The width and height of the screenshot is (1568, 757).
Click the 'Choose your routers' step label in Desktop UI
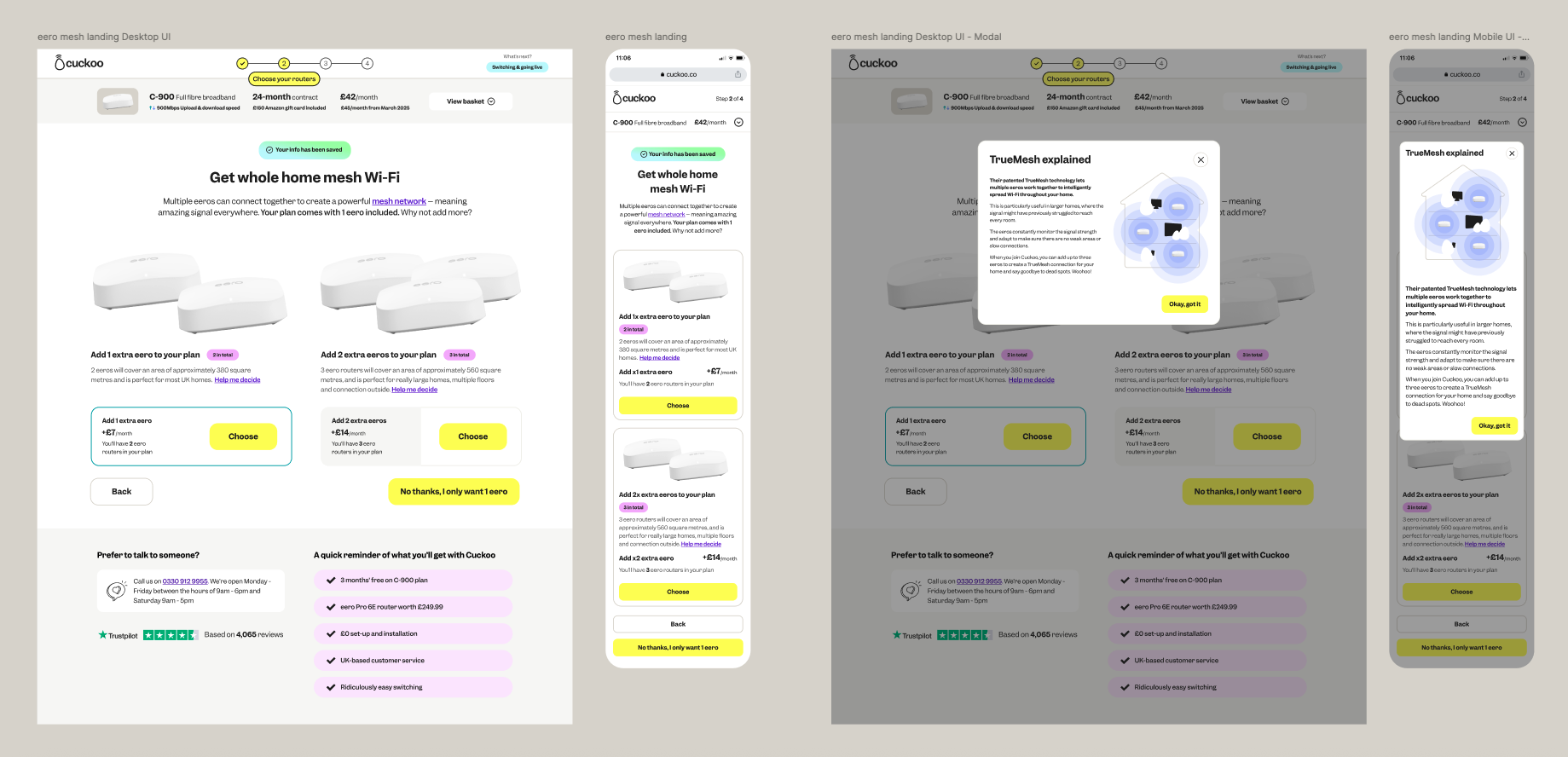284,79
